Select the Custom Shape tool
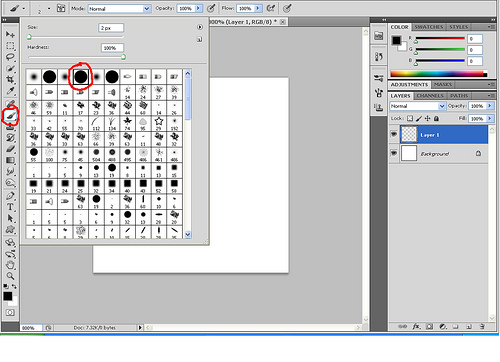Viewport: 500px width, 362px height. pos(10,229)
